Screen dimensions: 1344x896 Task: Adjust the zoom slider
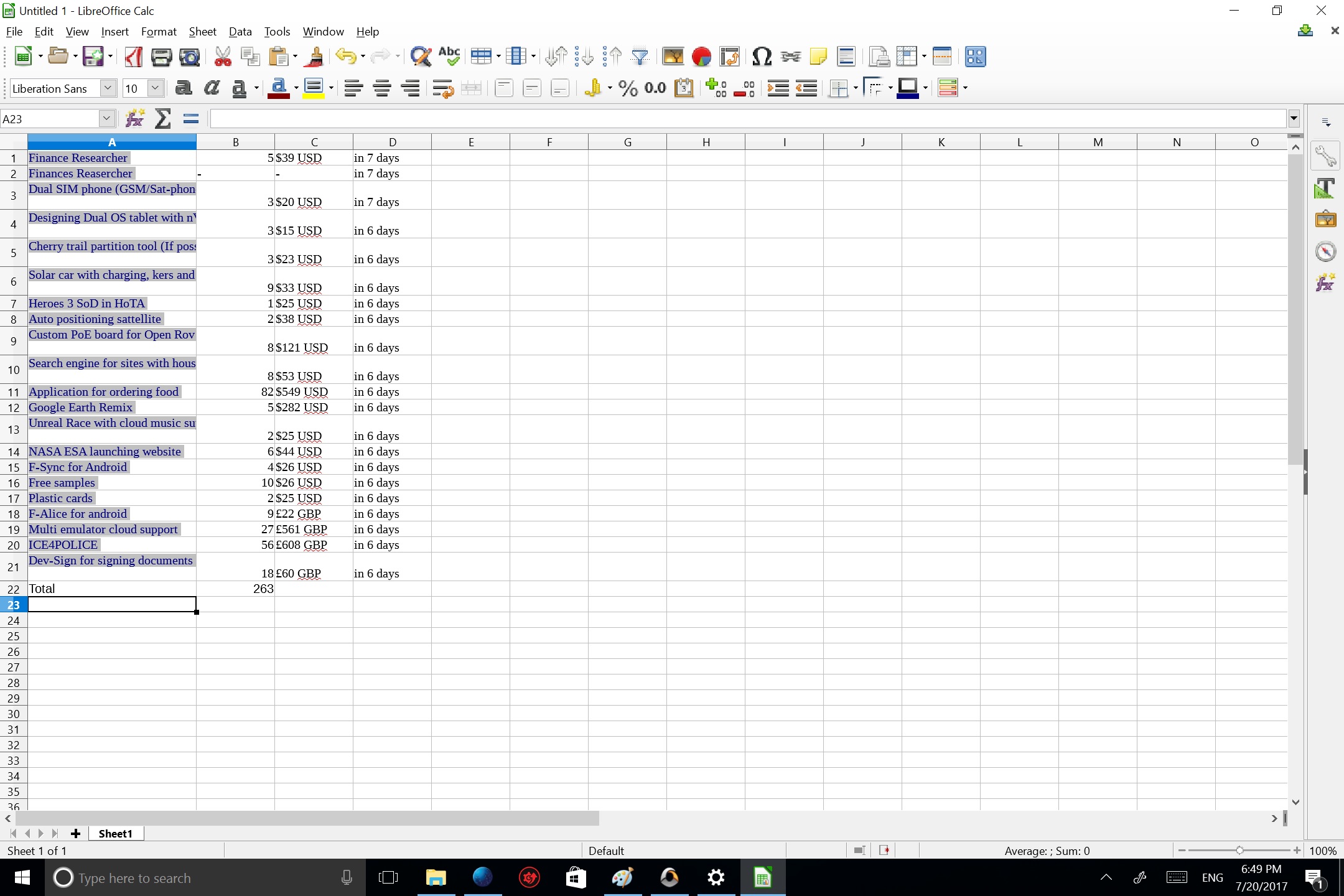pyautogui.click(x=1239, y=851)
